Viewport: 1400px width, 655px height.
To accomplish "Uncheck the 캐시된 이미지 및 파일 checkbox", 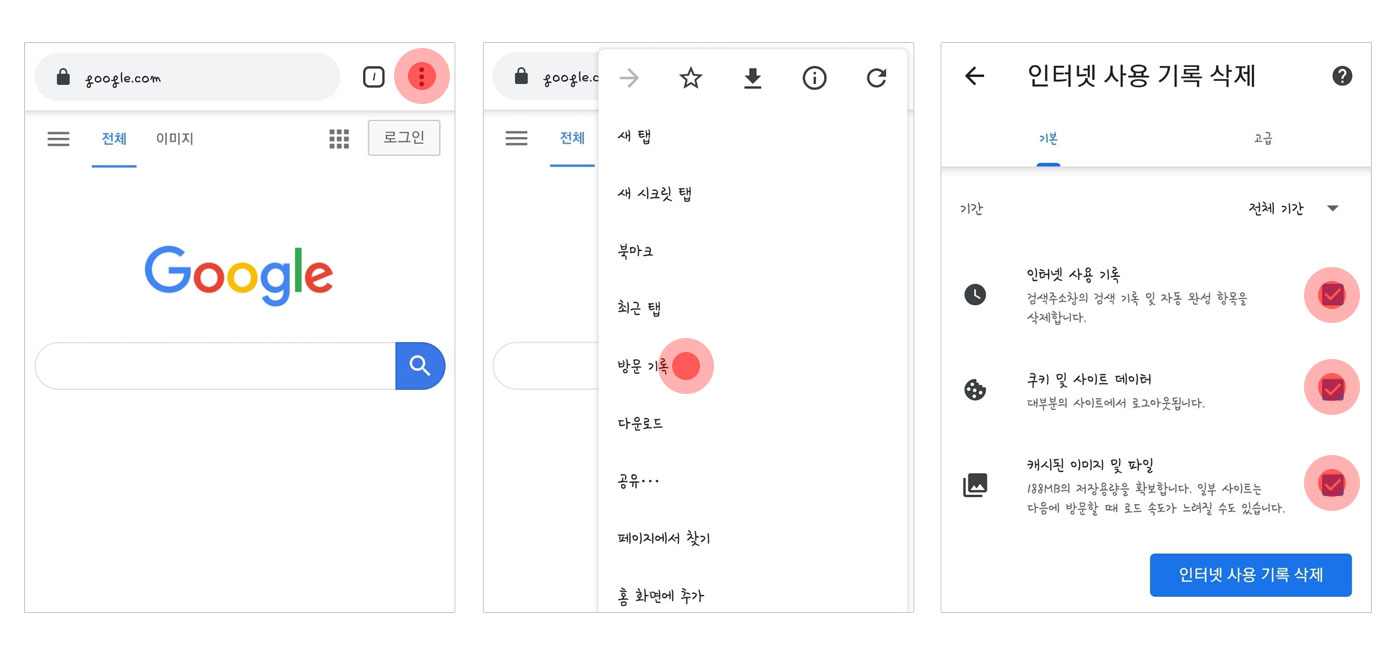I will click(1332, 484).
